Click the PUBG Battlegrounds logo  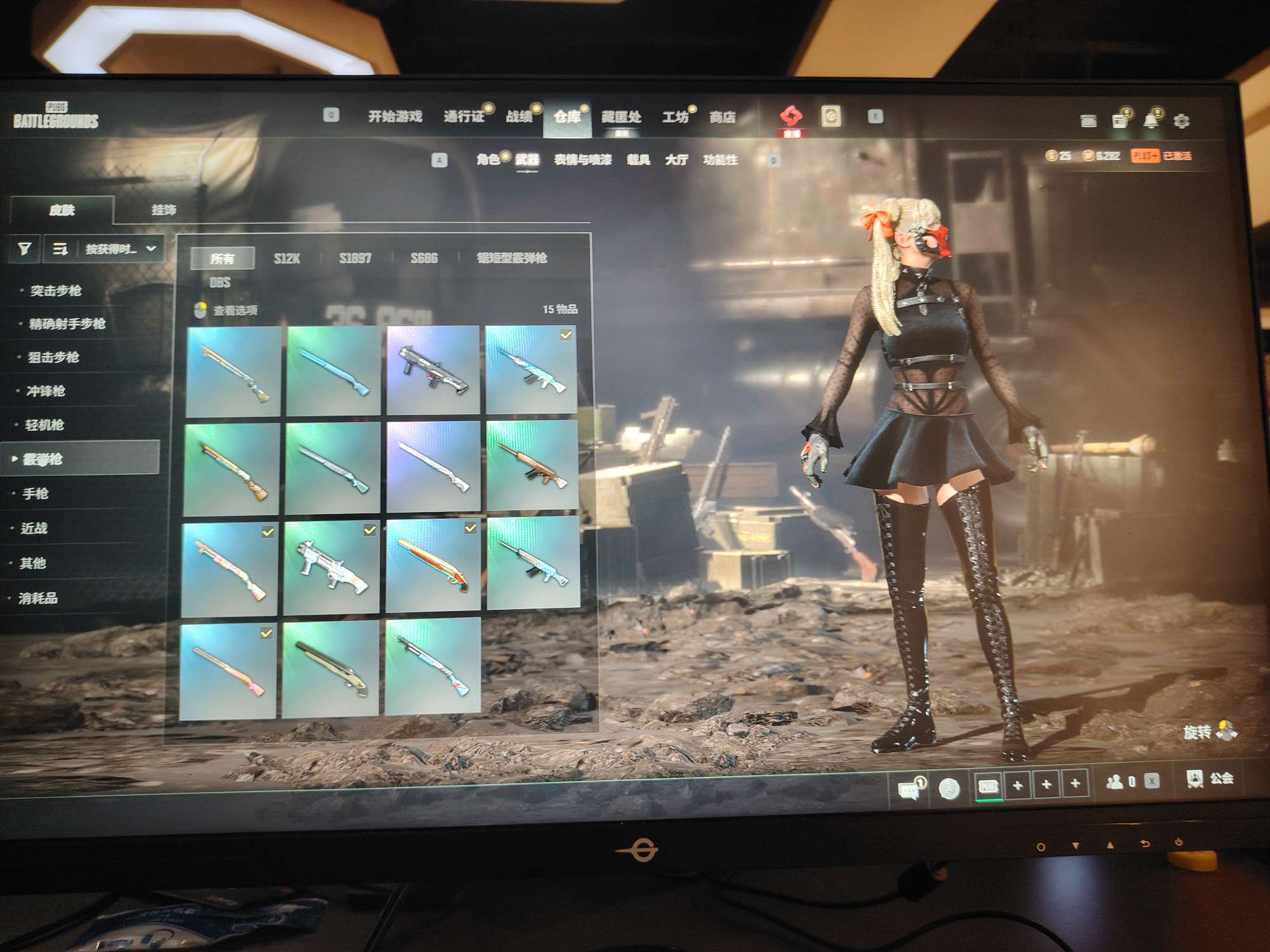pyautogui.click(x=56, y=116)
